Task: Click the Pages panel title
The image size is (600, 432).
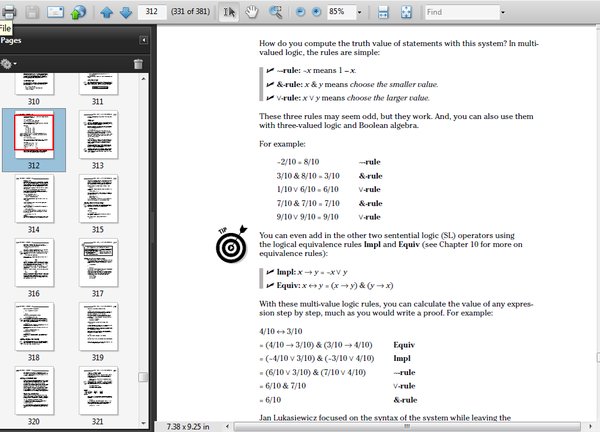Action: 11,40
